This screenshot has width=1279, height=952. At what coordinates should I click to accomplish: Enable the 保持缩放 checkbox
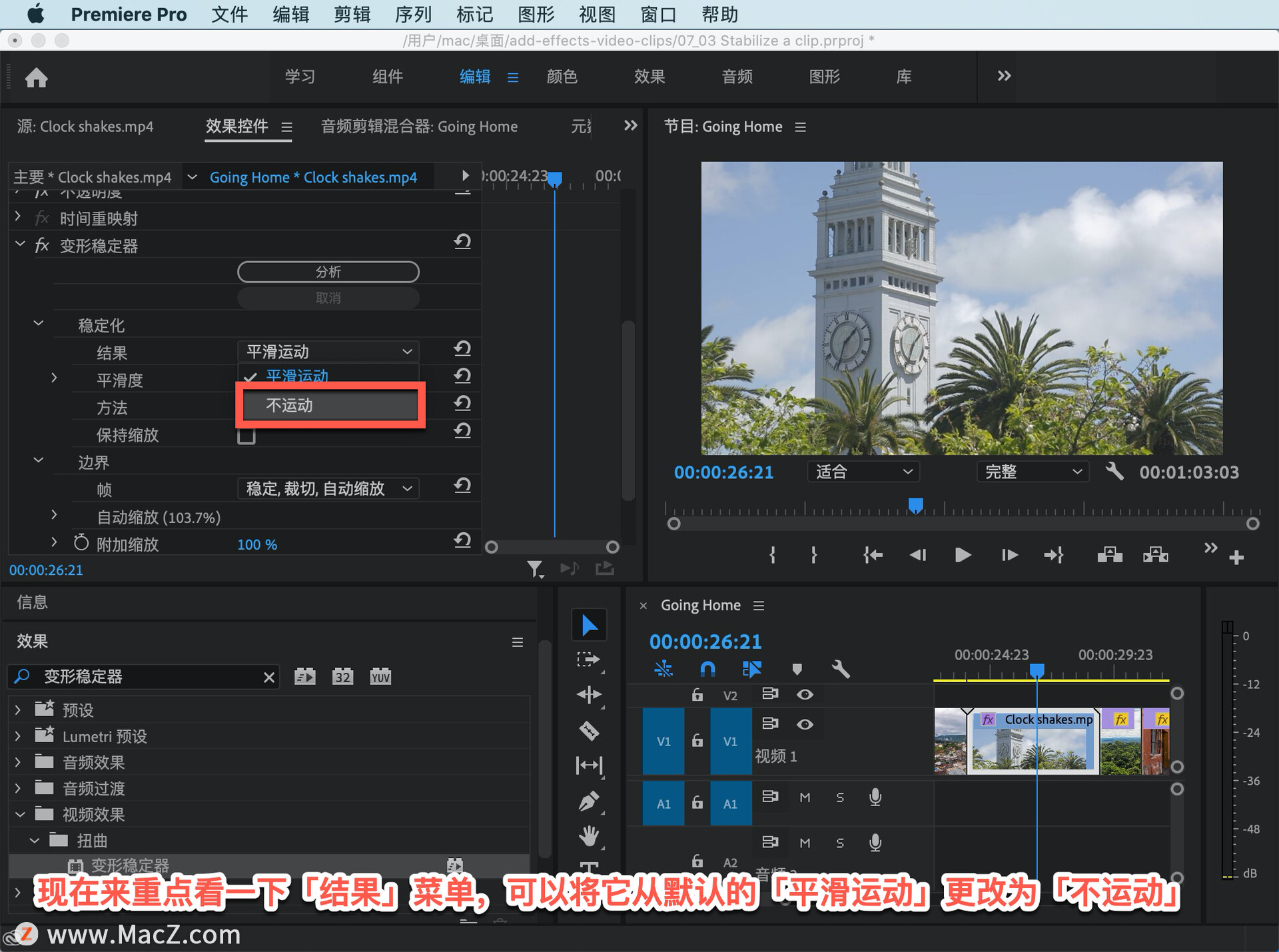click(246, 436)
